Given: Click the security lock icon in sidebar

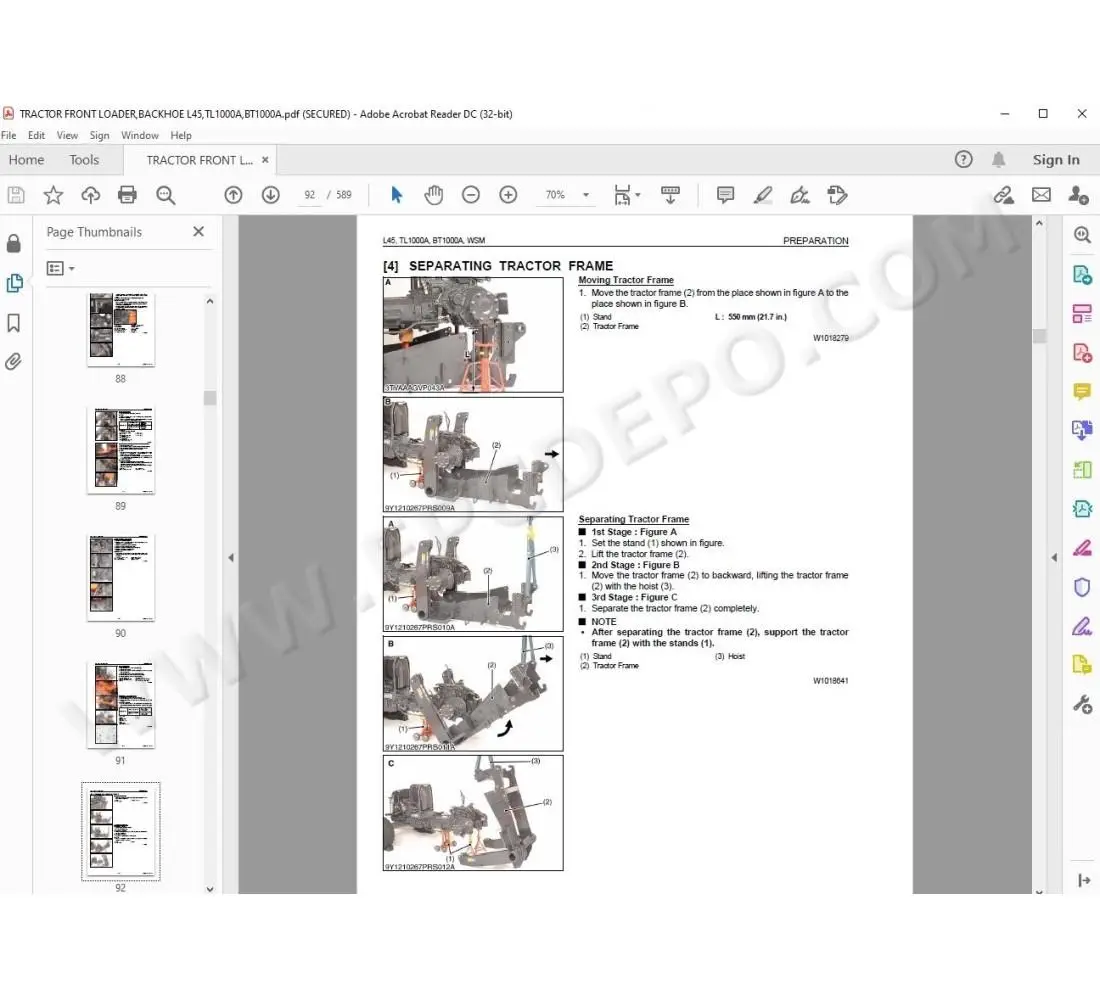Looking at the screenshot, I should coord(13,244).
